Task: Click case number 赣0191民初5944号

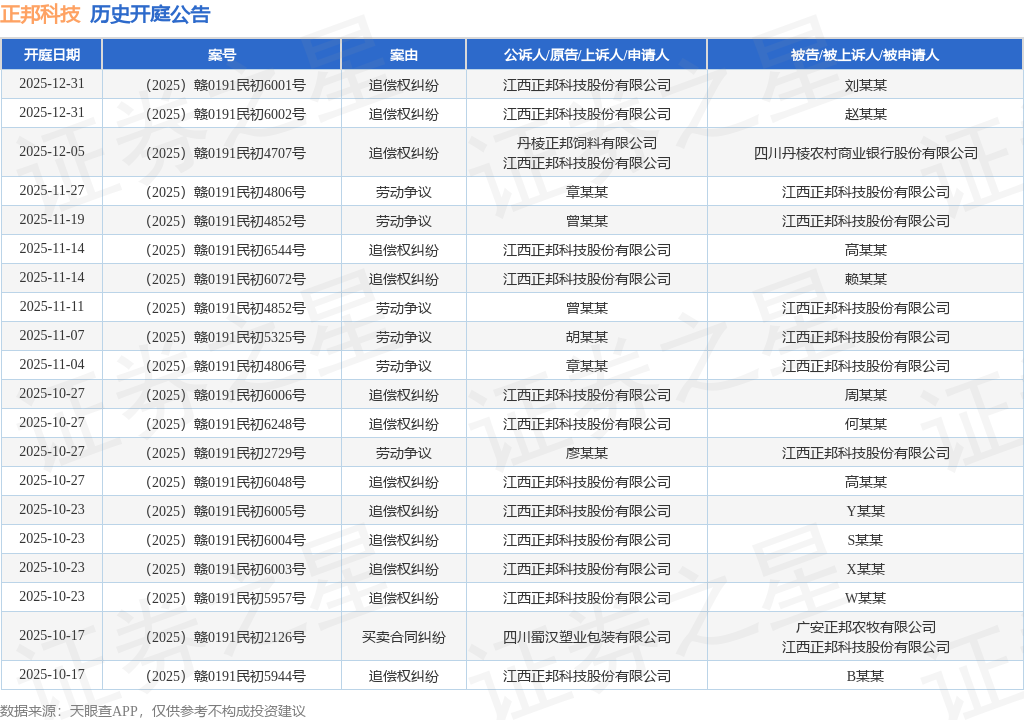Action: pyautogui.click(x=225, y=676)
